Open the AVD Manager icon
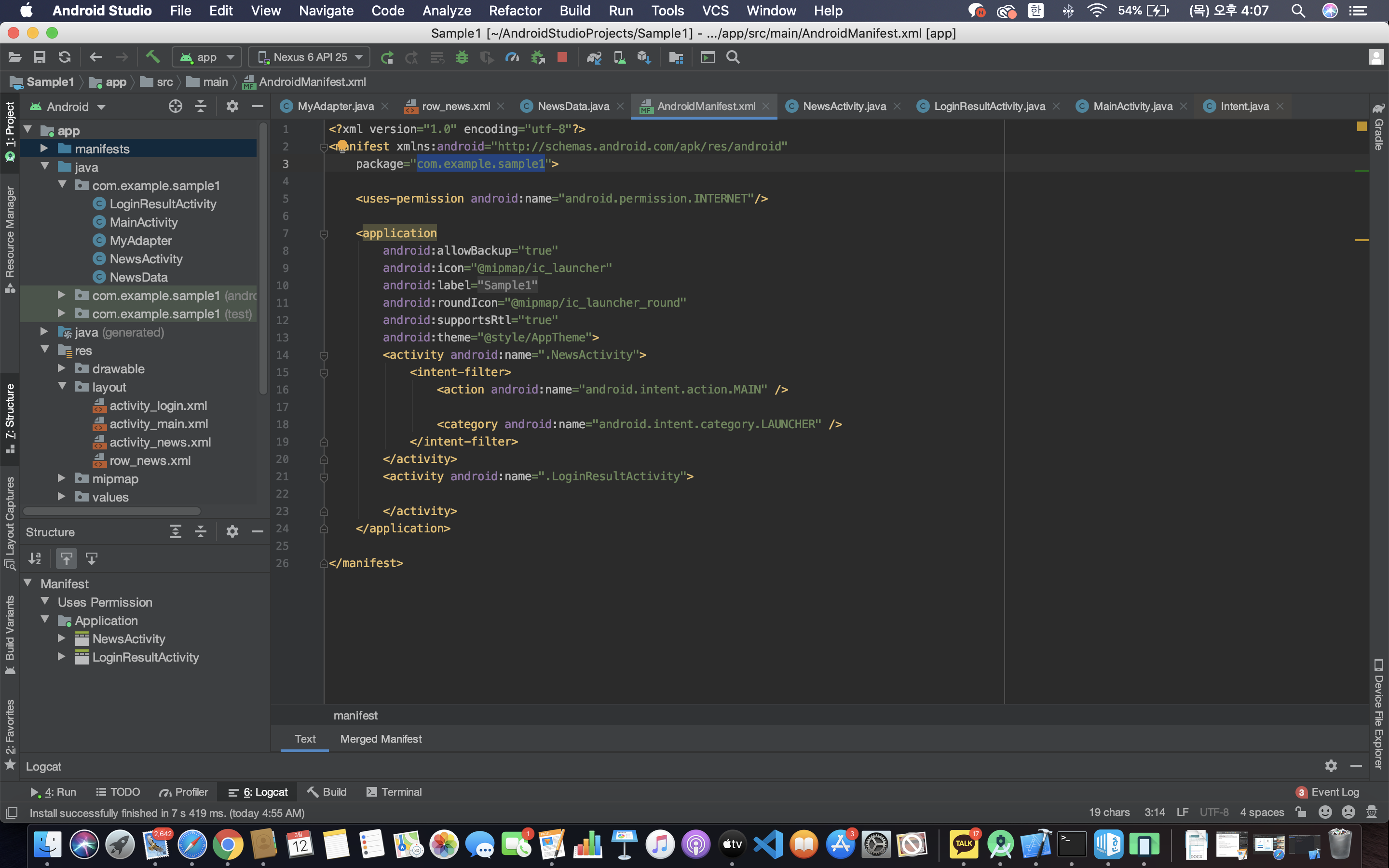Screen dimensions: 1389x868 [x=619, y=57]
